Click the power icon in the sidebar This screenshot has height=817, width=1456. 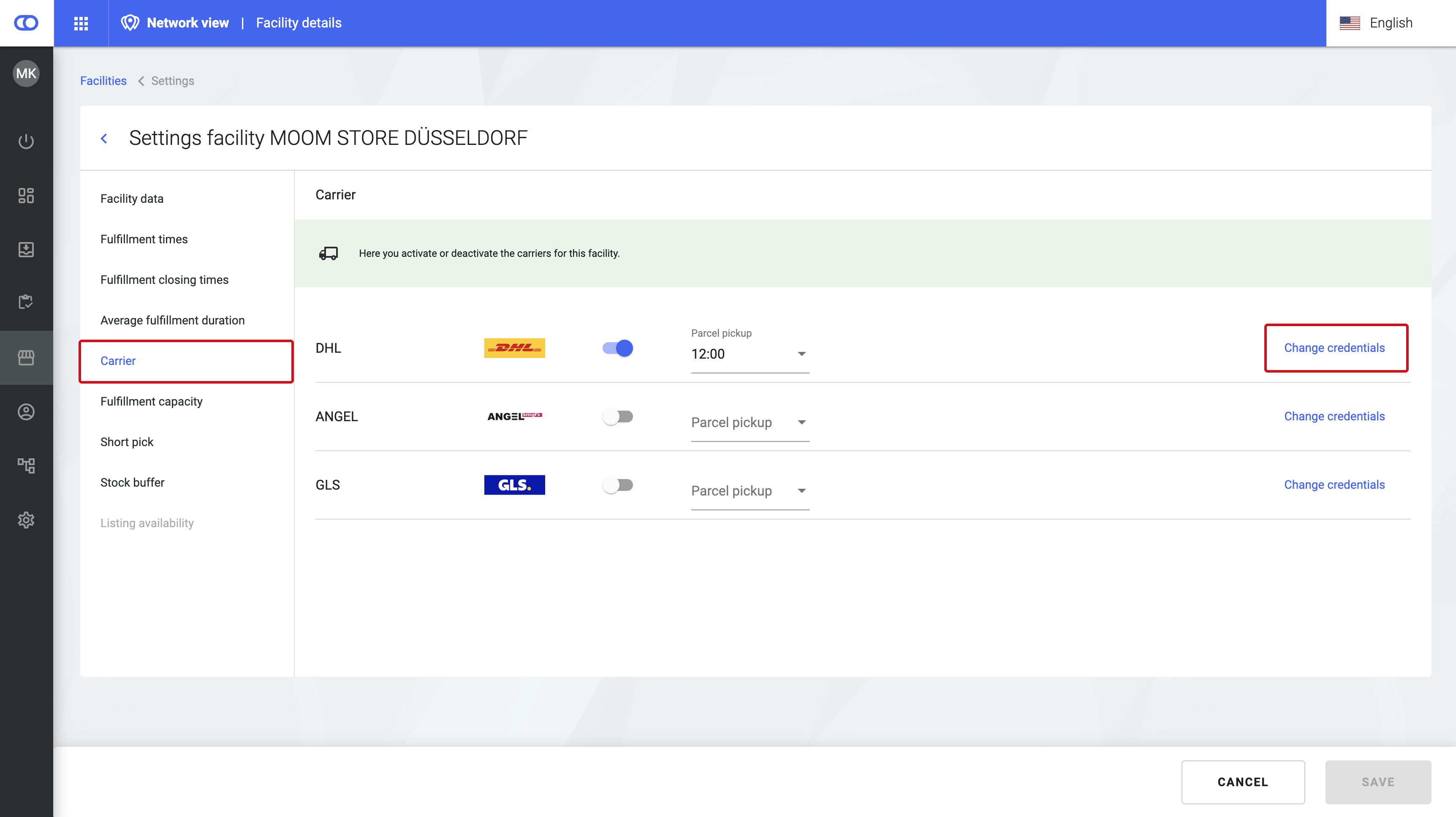tap(26, 142)
